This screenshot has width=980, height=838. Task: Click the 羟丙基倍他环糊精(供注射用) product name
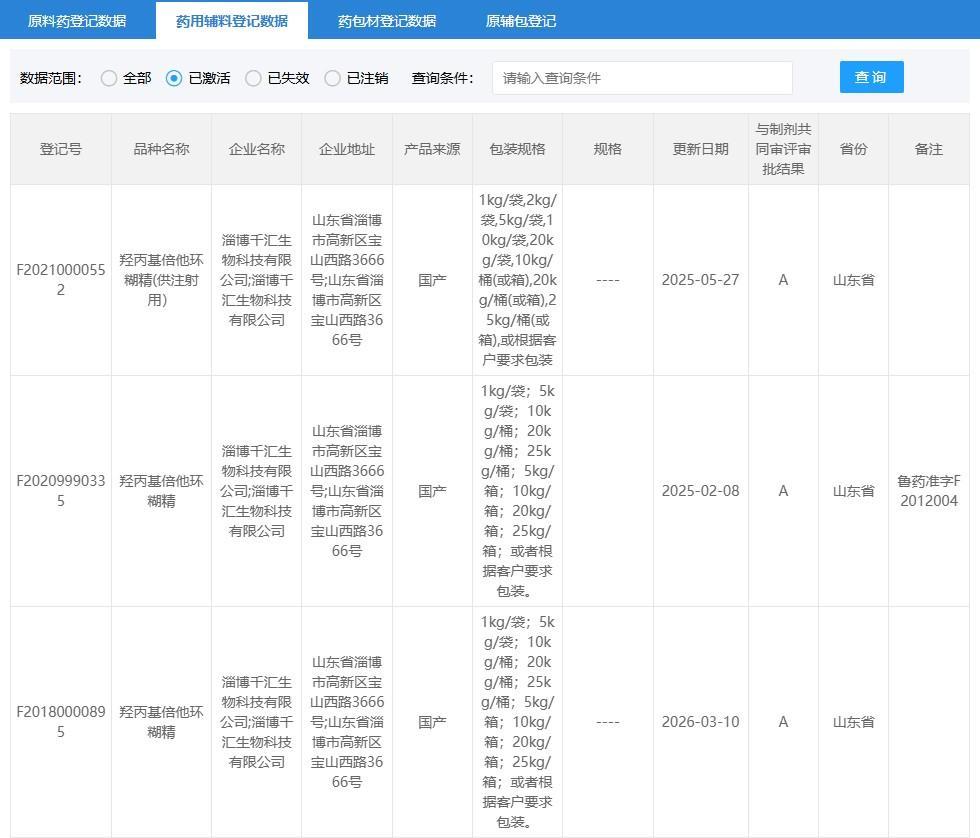(160, 280)
